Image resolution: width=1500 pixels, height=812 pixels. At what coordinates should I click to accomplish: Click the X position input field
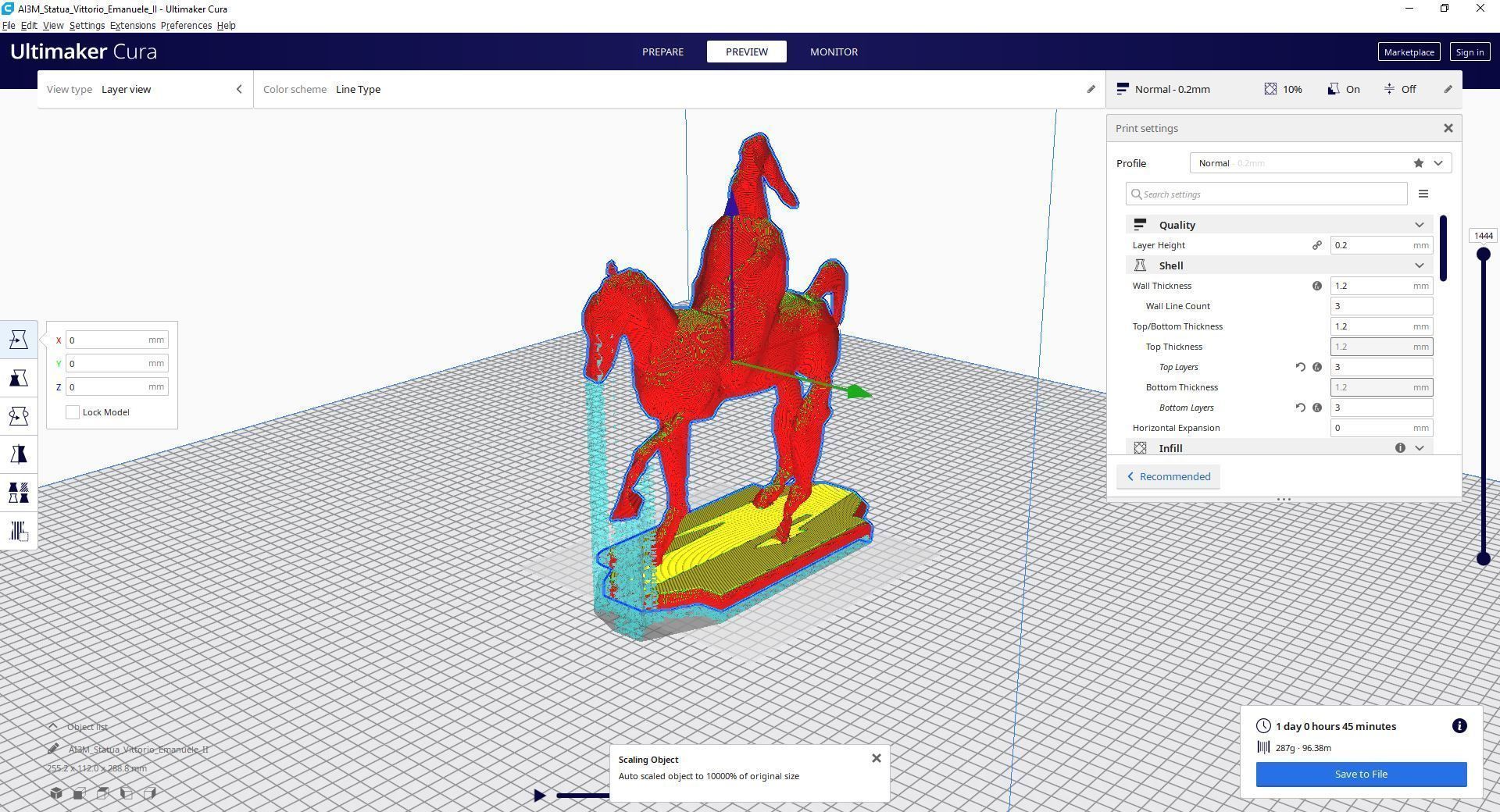coord(116,340)
